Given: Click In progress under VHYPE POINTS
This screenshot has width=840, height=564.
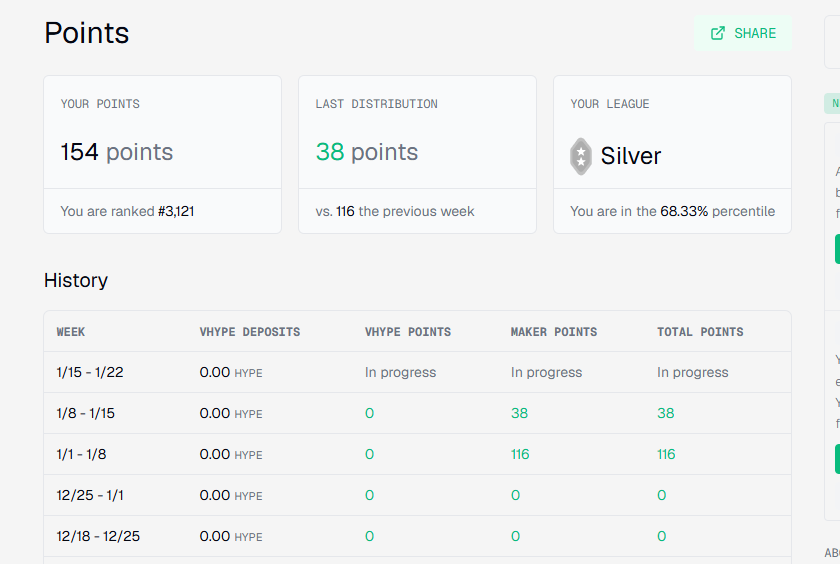Looking at the screenshot, I should pos(401,372).
